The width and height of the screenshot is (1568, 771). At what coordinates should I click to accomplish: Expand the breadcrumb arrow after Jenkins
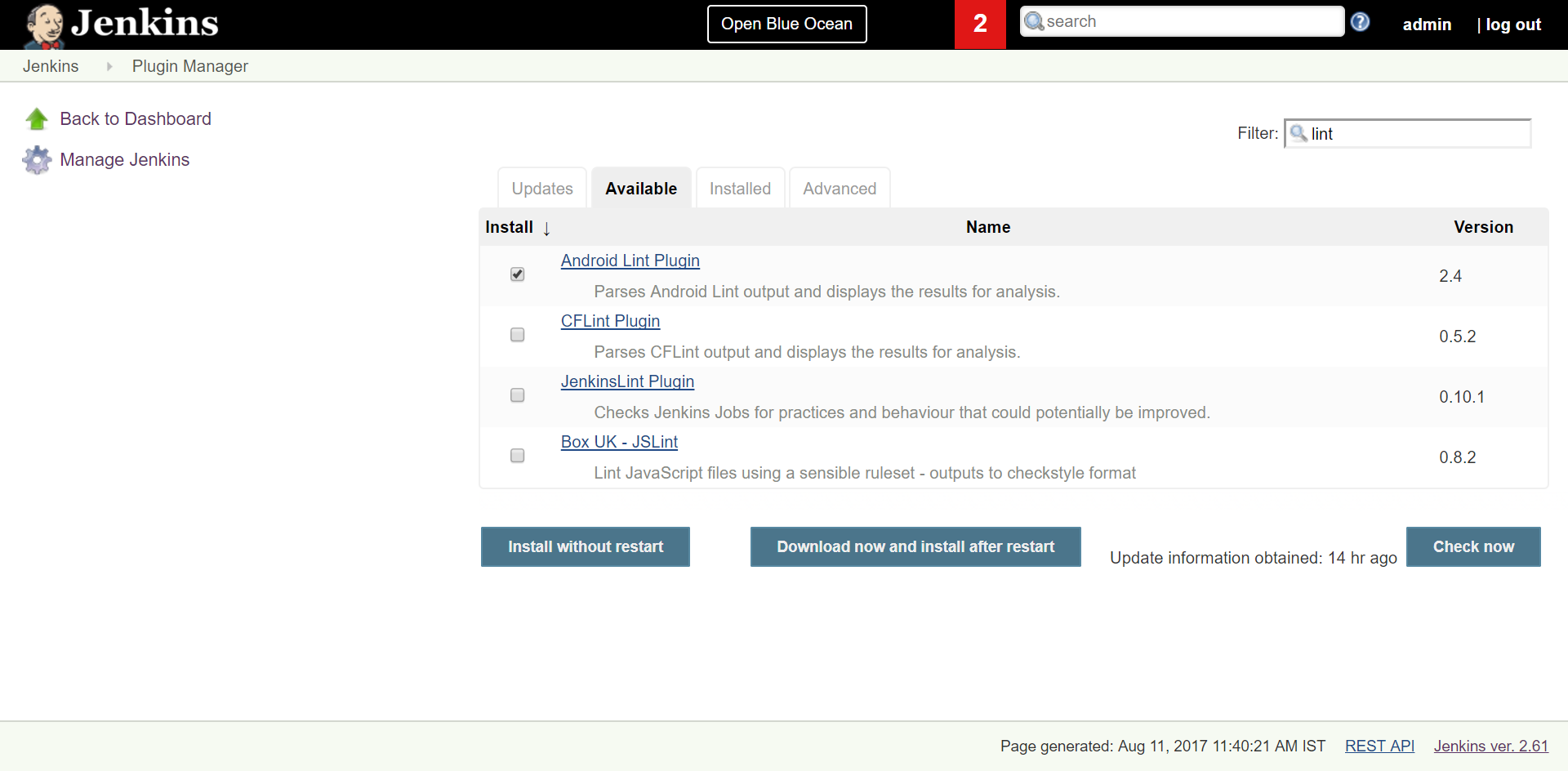(x=109, y=66)
